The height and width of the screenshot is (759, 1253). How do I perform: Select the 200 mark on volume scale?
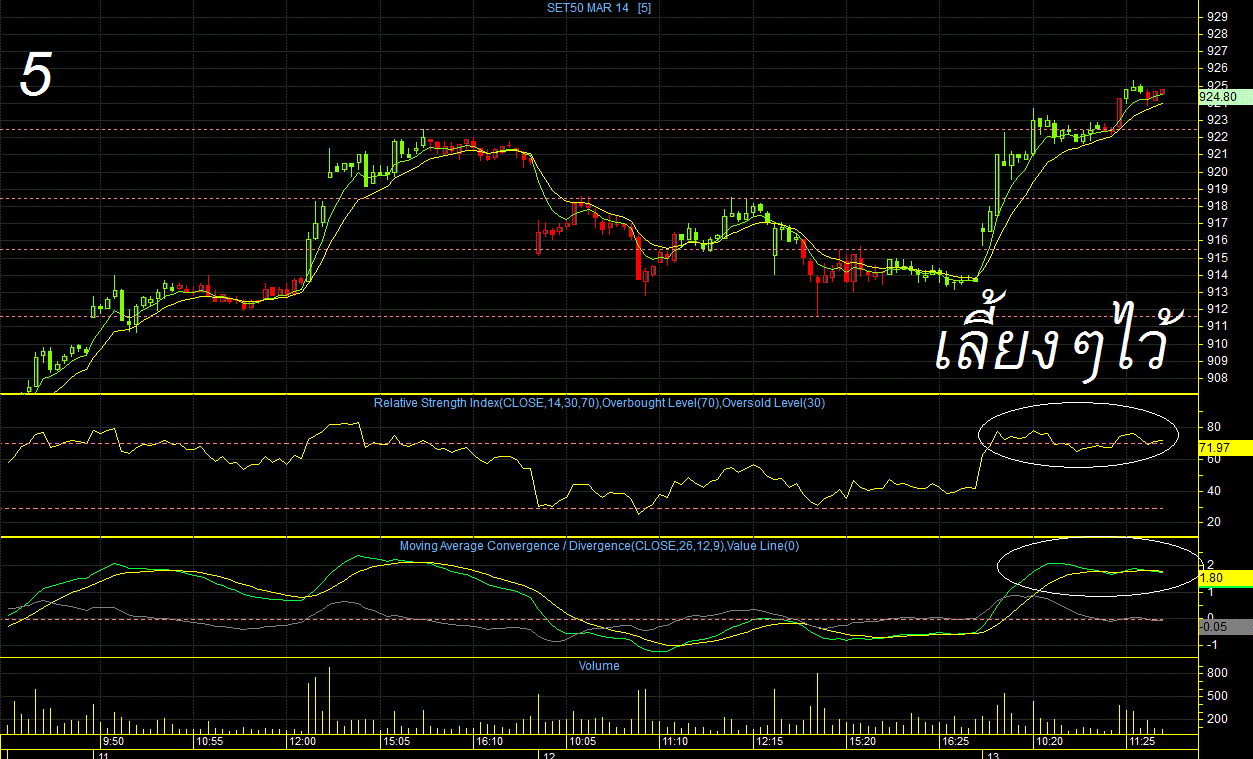point(1217,719)
